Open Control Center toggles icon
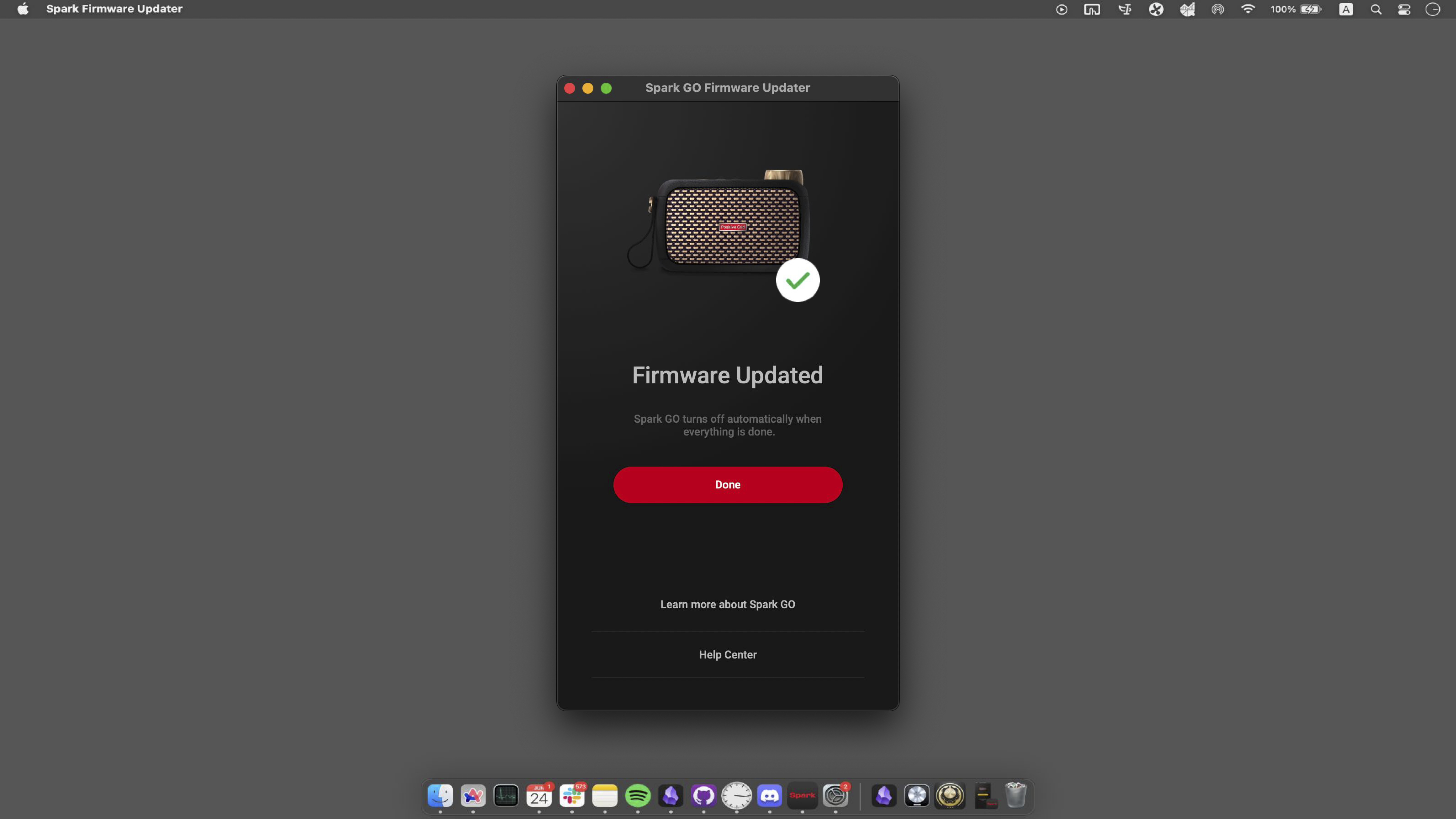Screen dimensions: 1456x819 point(1404,10)
